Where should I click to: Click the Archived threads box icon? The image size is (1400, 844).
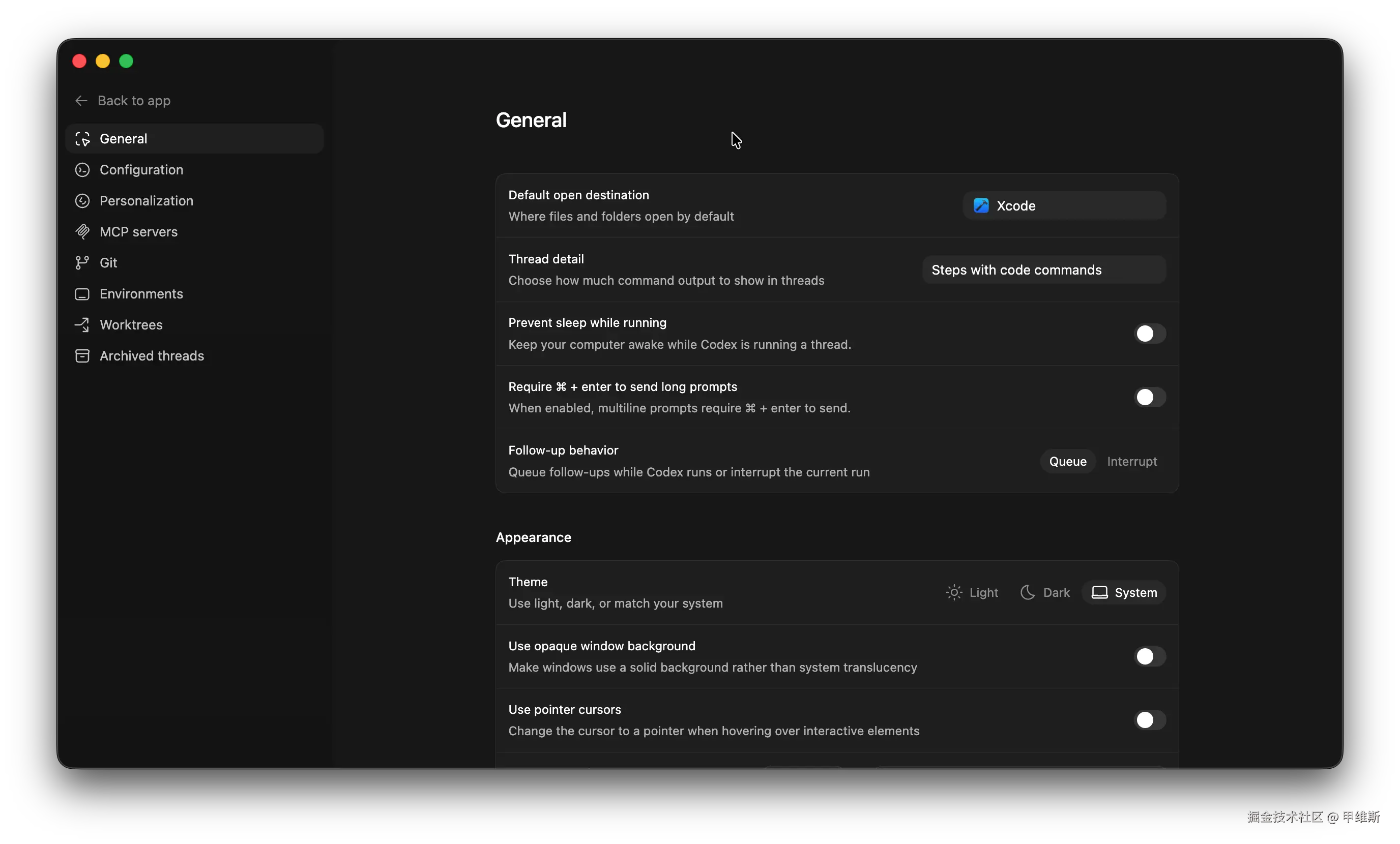[82, 356]
